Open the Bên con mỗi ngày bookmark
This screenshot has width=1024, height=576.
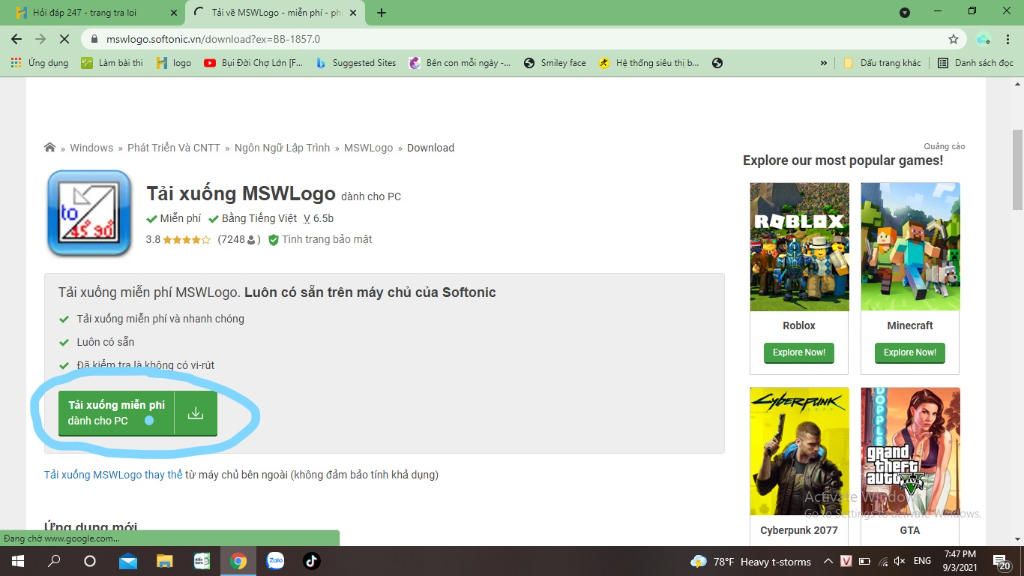click(460, 63)
